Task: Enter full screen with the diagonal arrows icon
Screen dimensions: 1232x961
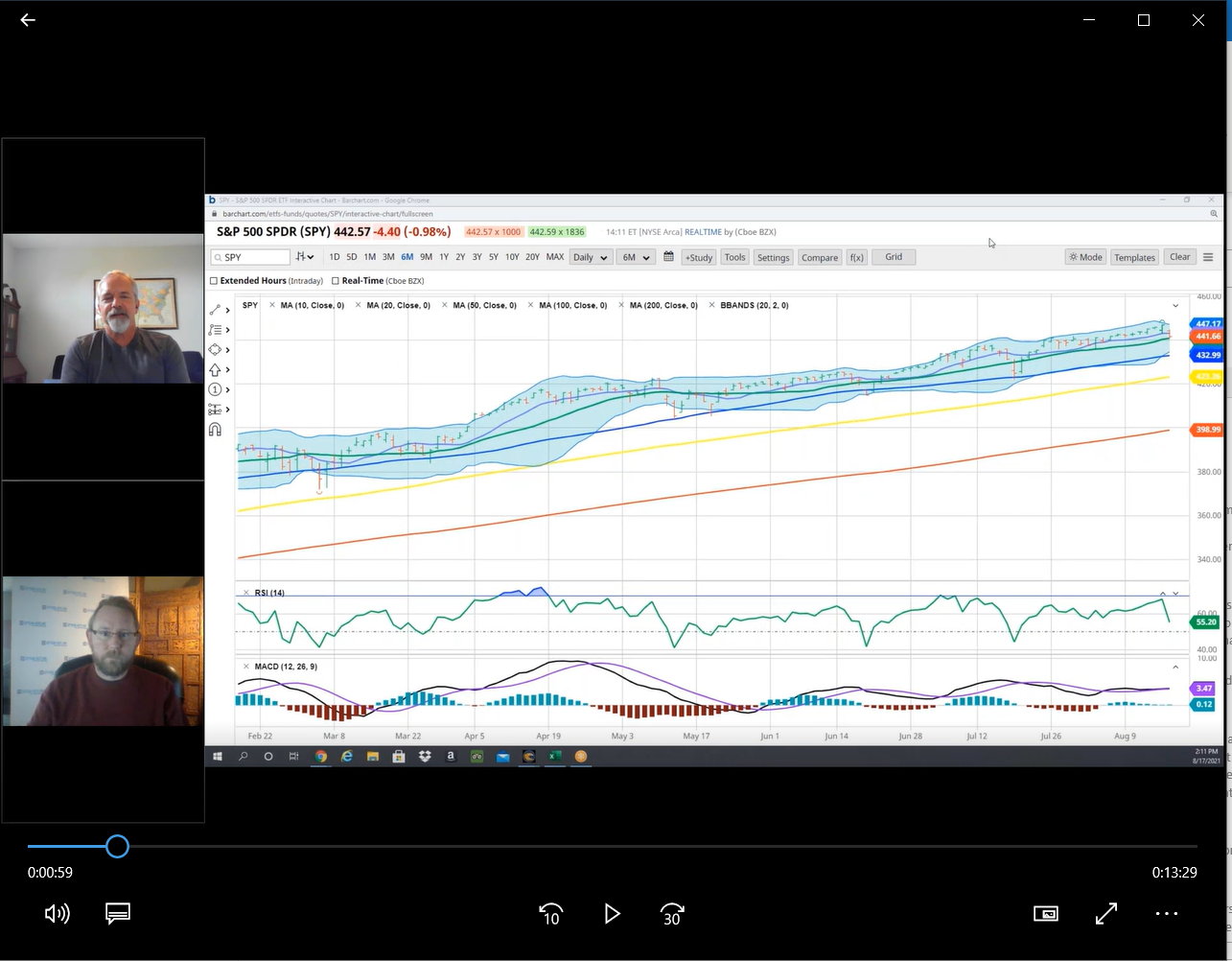Action: click(x=1106, y=914)
